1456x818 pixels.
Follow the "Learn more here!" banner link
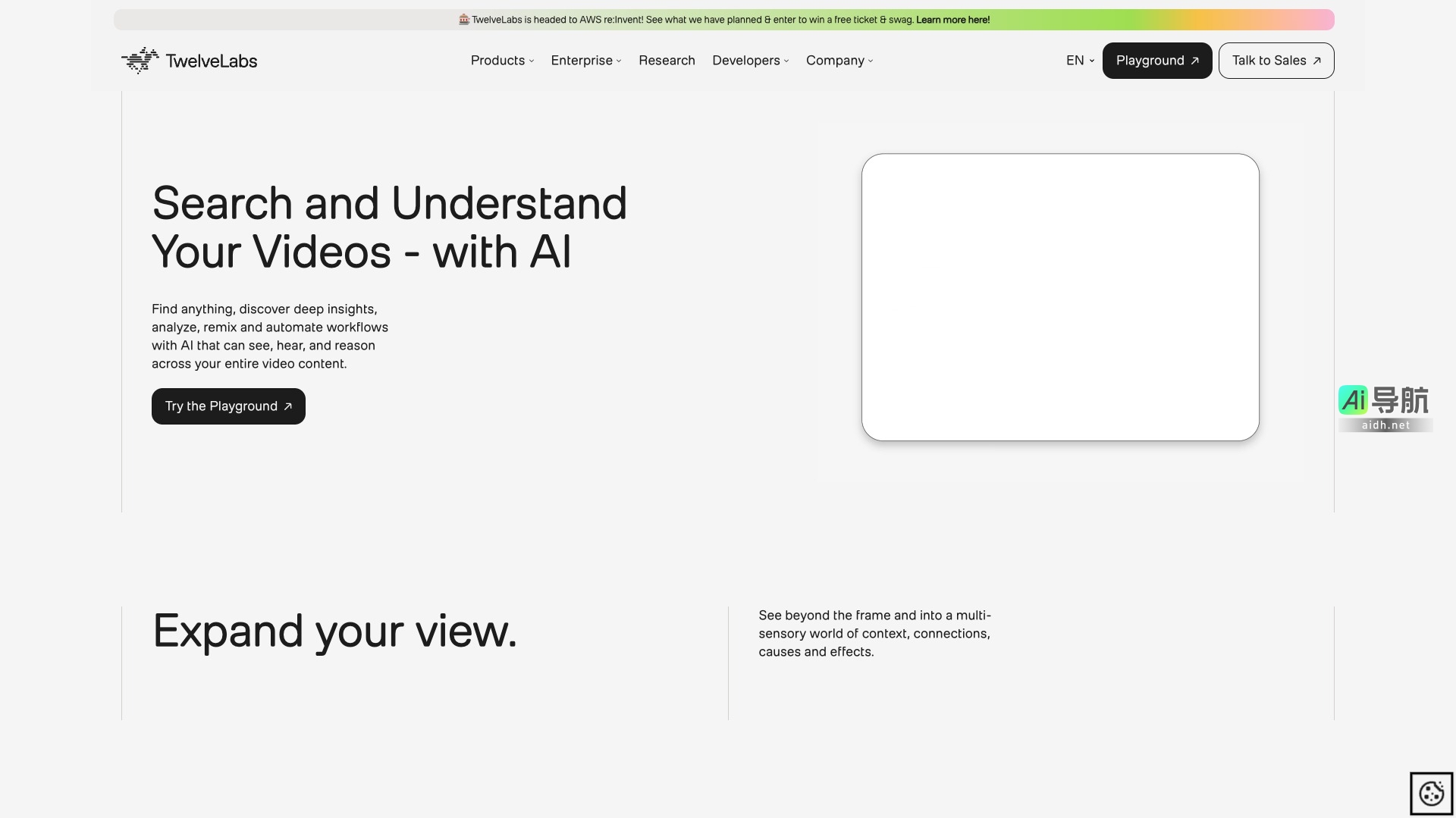click(x=952, y=20)
